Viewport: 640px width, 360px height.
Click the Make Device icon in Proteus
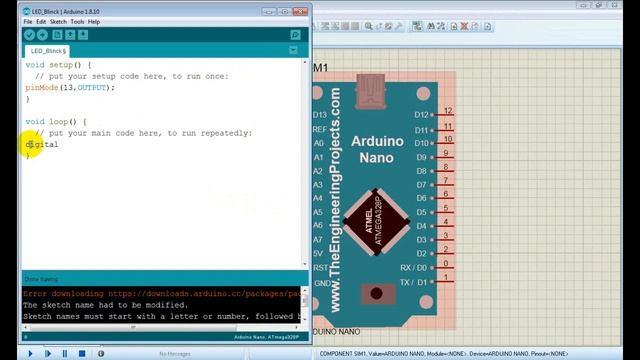click(x=379, y=27)
